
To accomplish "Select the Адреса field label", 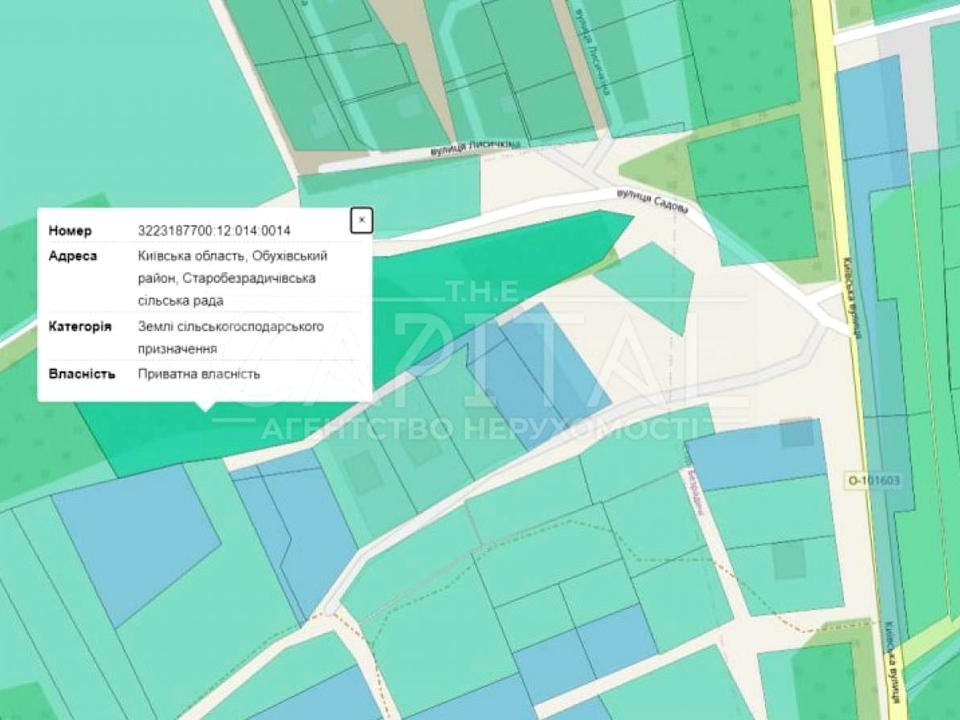I will 73,256.
